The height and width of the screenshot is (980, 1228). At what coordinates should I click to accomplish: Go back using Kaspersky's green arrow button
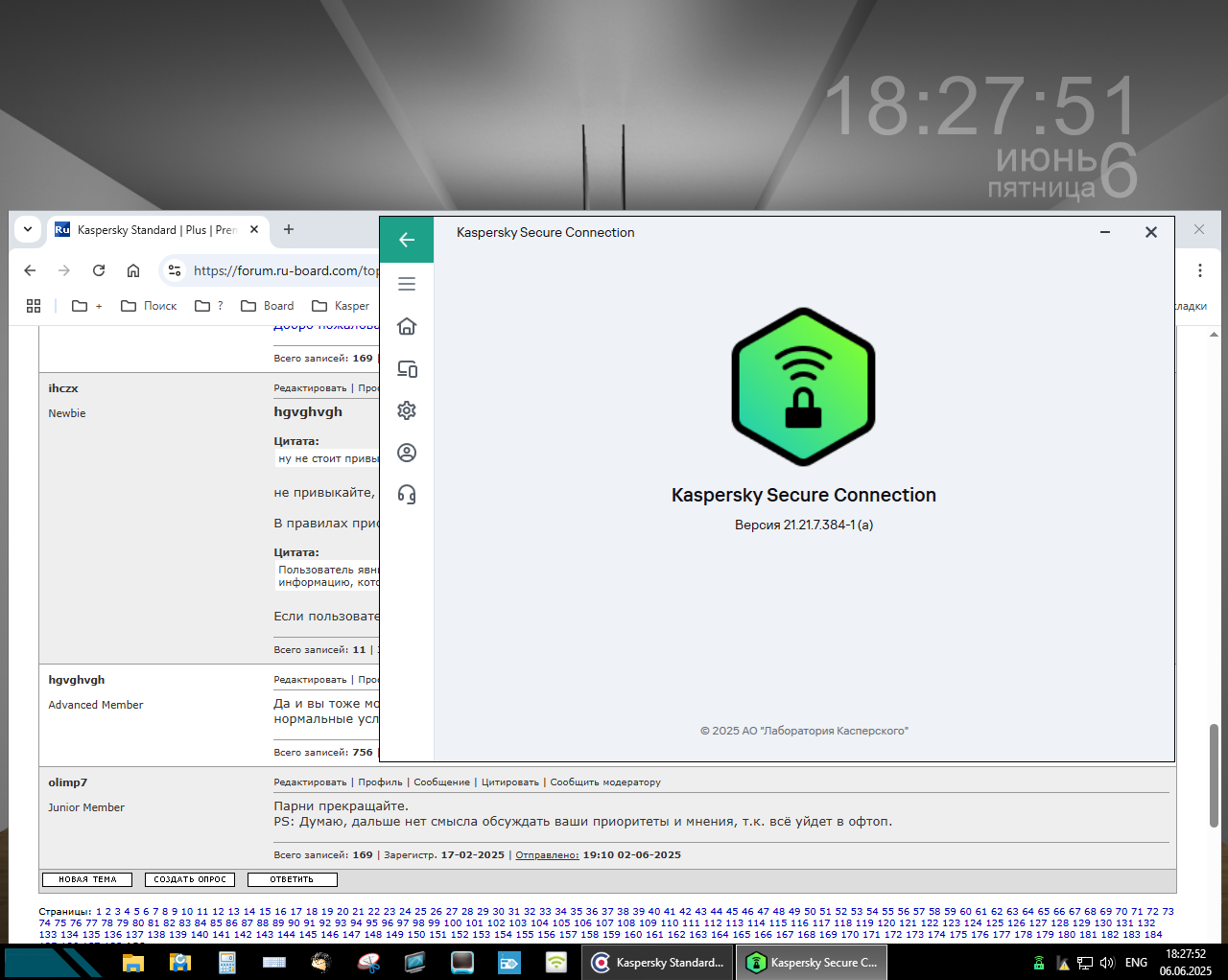pyautogui.click(x=407, y=240)
